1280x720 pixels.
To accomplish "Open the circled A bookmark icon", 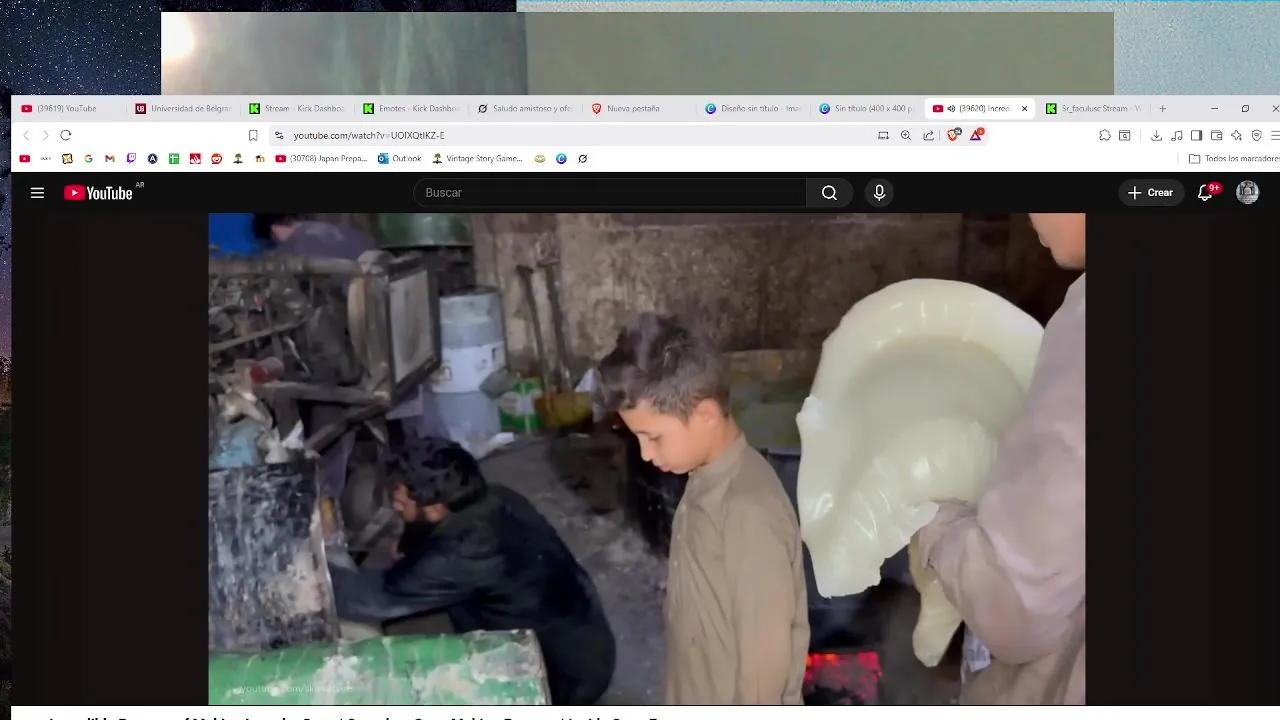I will pyautogui.click(x=152, y=158).
